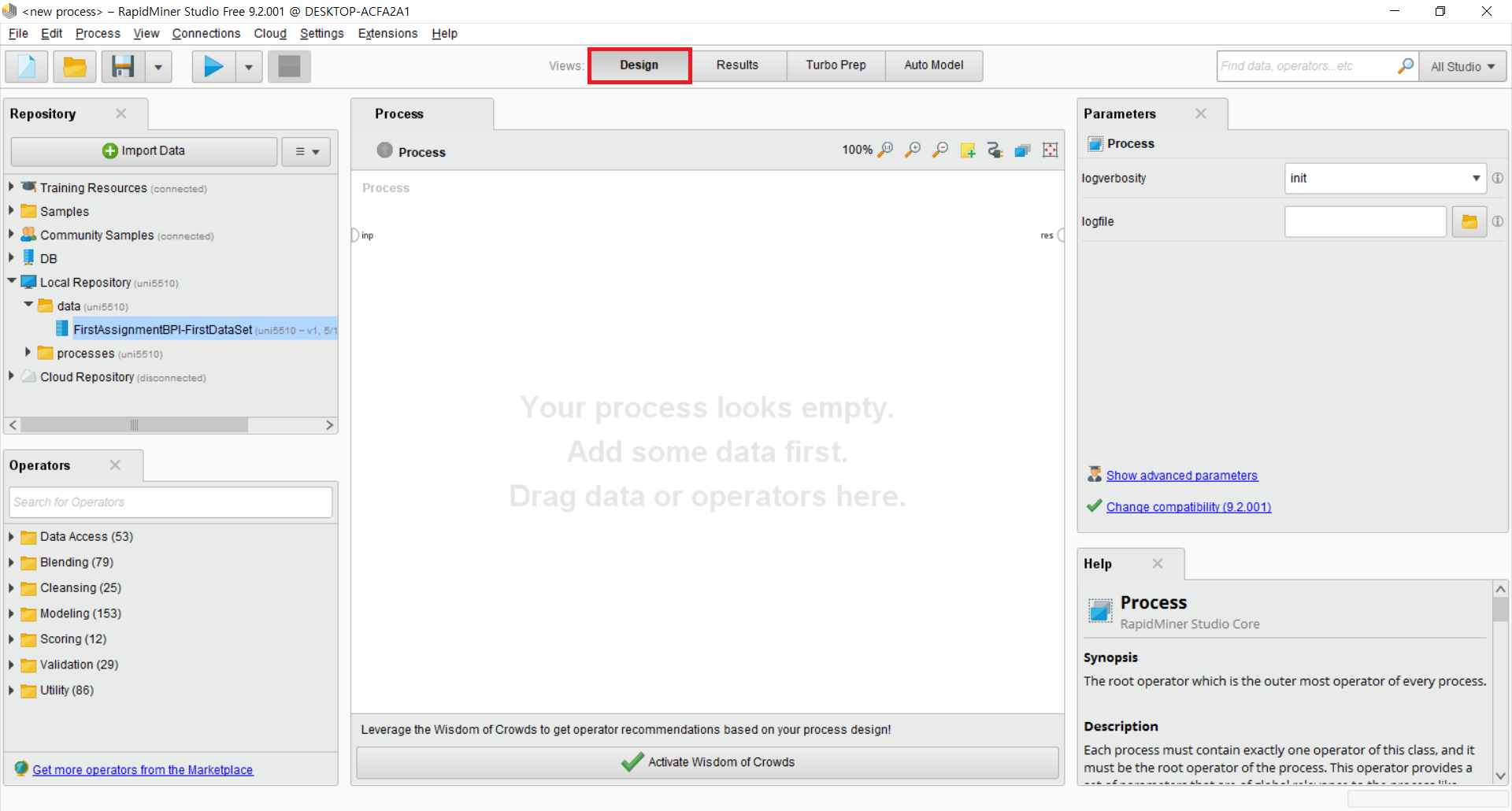Viewport: 1512px width, 811px height.
Task: Expand the Blending operators folder
Action: tap(11, 562)
